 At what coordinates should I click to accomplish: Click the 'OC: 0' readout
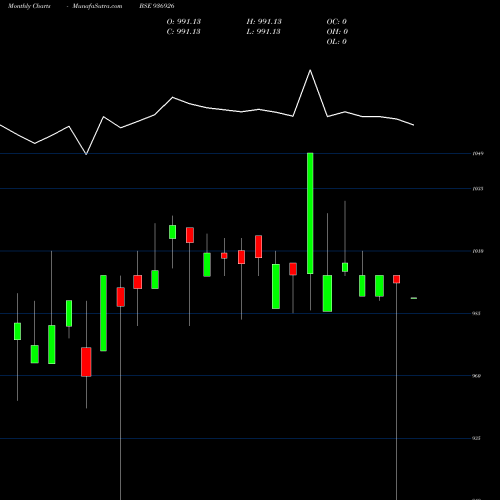tap(337, 21)
